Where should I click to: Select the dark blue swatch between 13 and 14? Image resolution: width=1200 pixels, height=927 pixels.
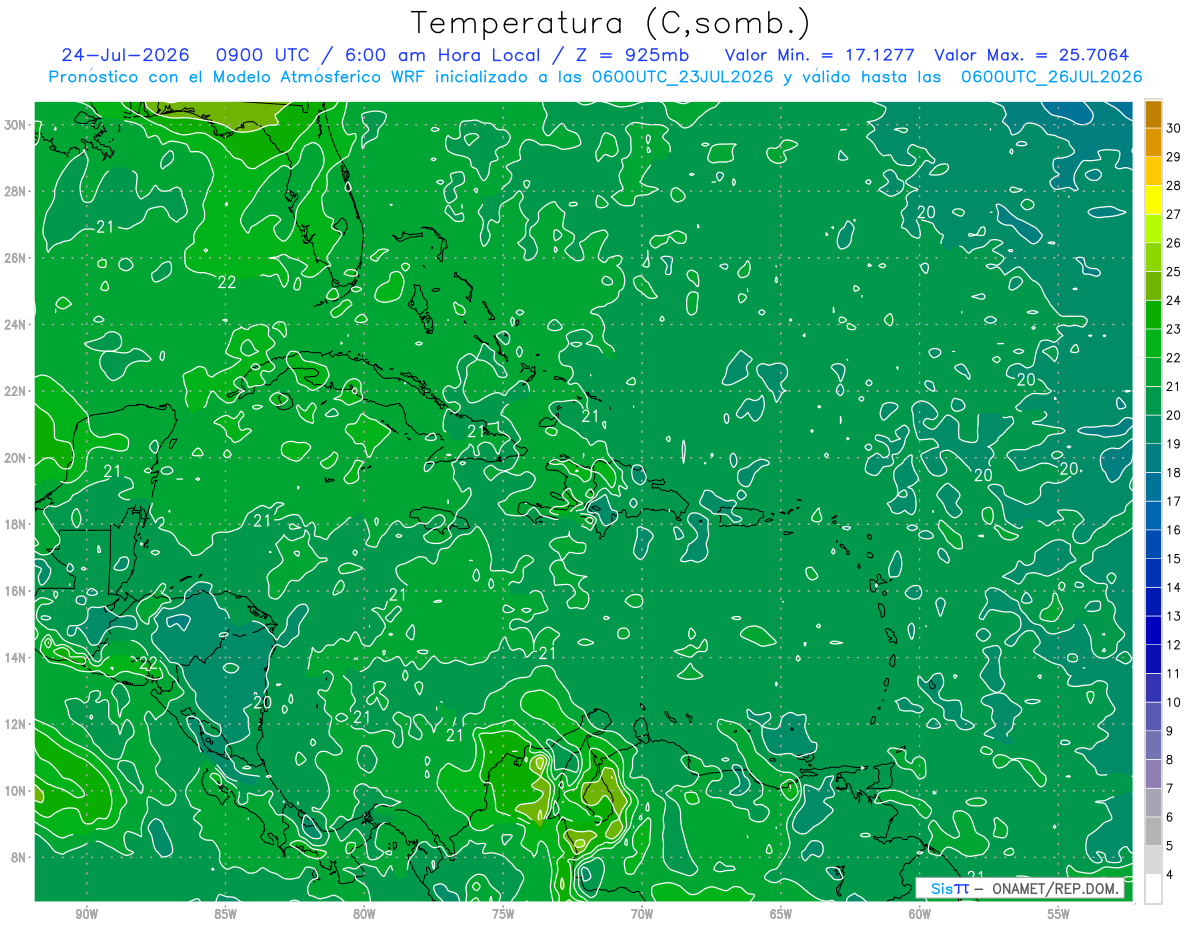[x=1153, y=602]
